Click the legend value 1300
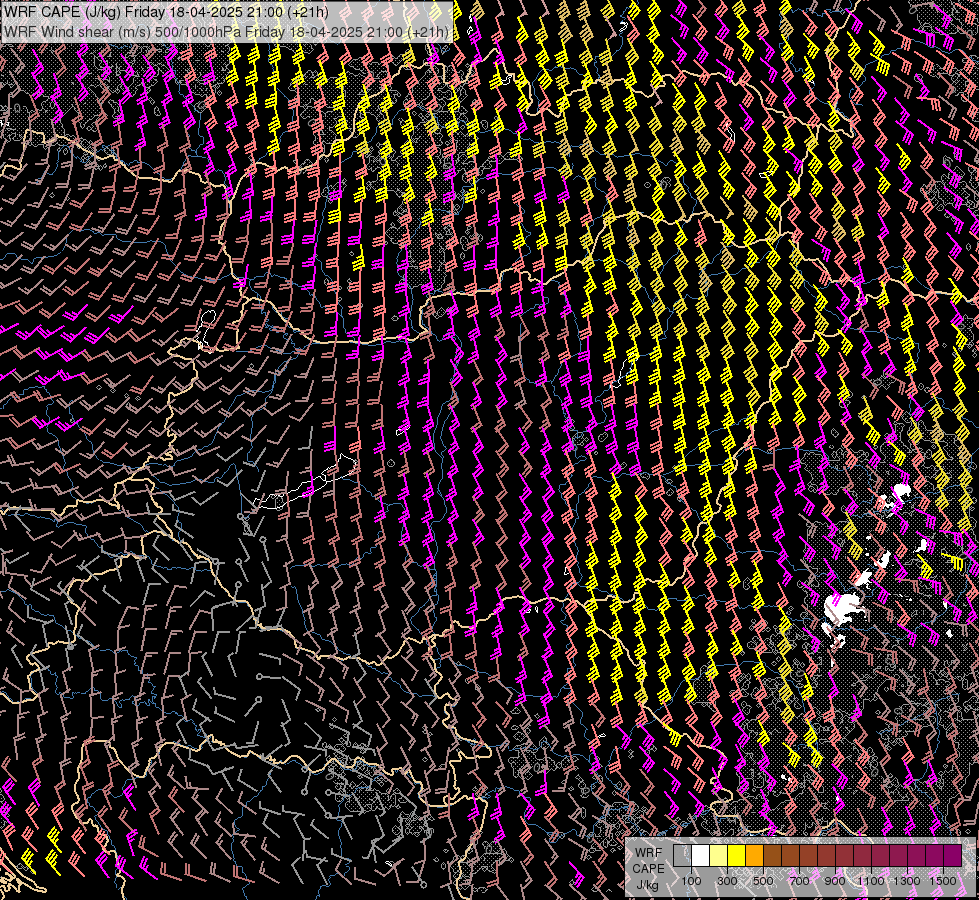 [x=907, y=881]
